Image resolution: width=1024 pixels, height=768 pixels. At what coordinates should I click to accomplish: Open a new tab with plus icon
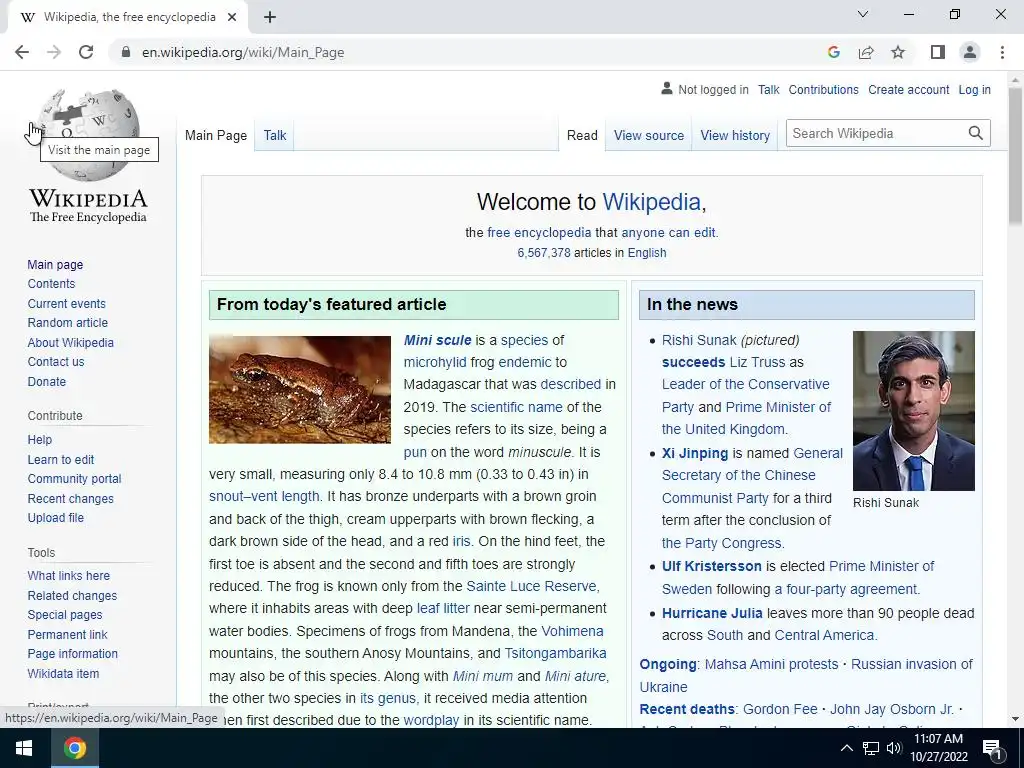[270, 17]
